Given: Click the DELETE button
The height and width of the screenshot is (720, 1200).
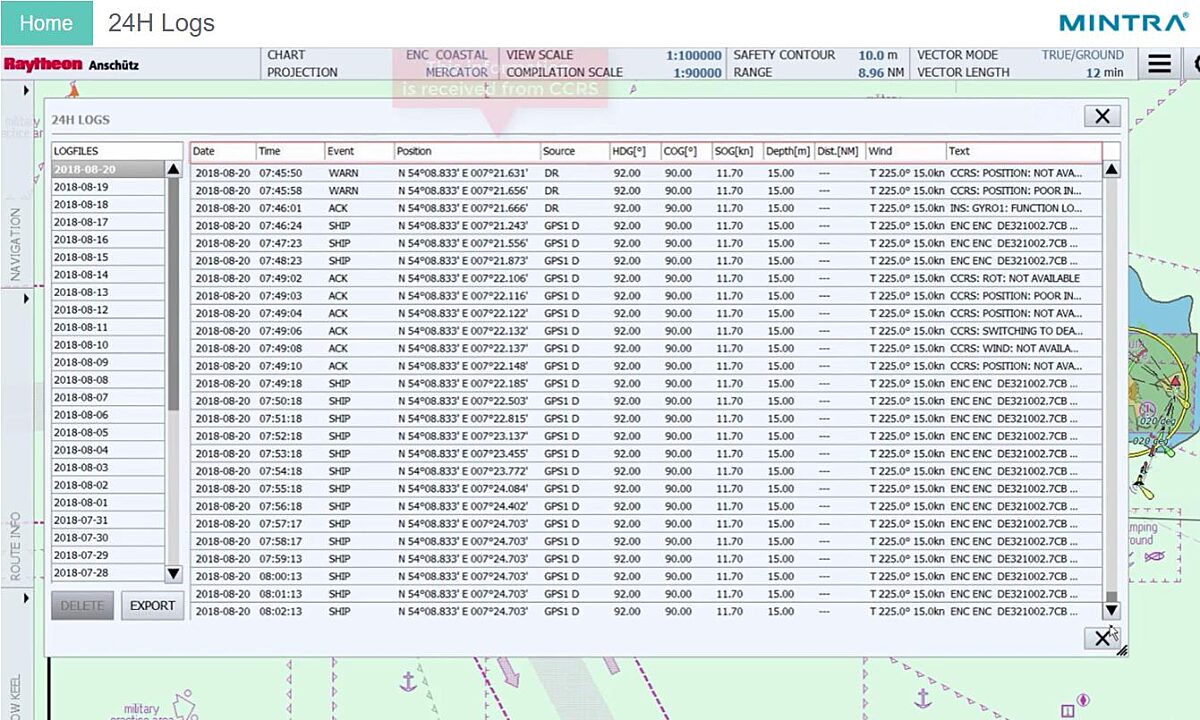Looking at the screenshot, I should click(82, 605).
